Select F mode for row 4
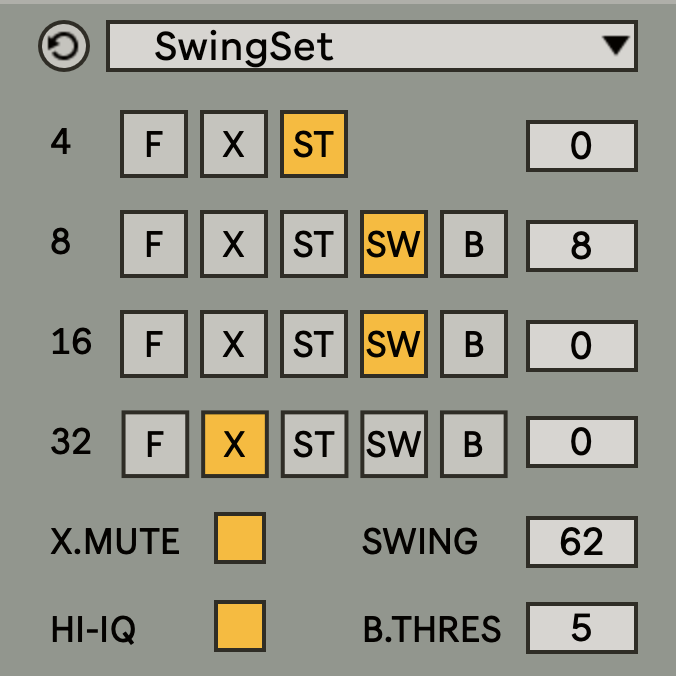 (153, 145)
